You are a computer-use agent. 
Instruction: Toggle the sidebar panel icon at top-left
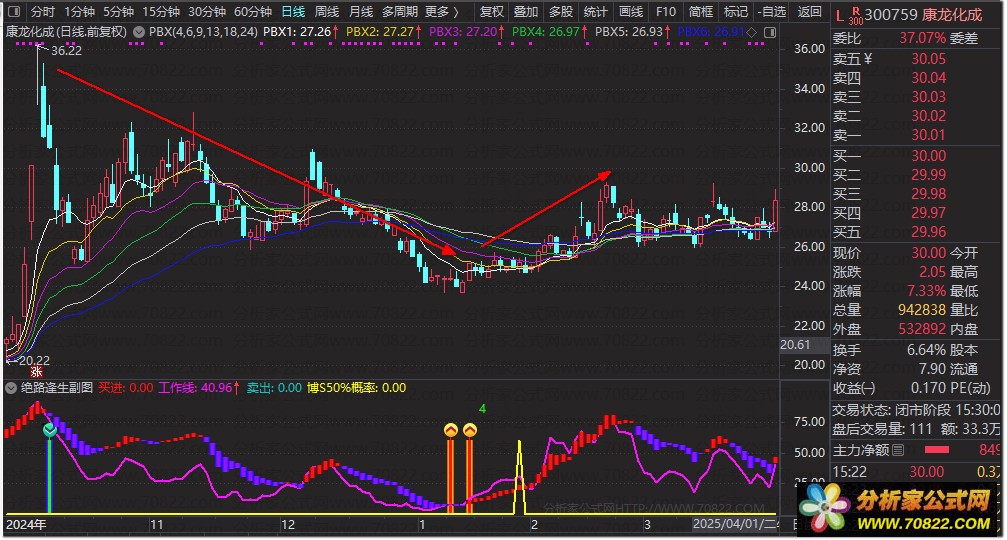pyautogui.click(x=14, y=12)
